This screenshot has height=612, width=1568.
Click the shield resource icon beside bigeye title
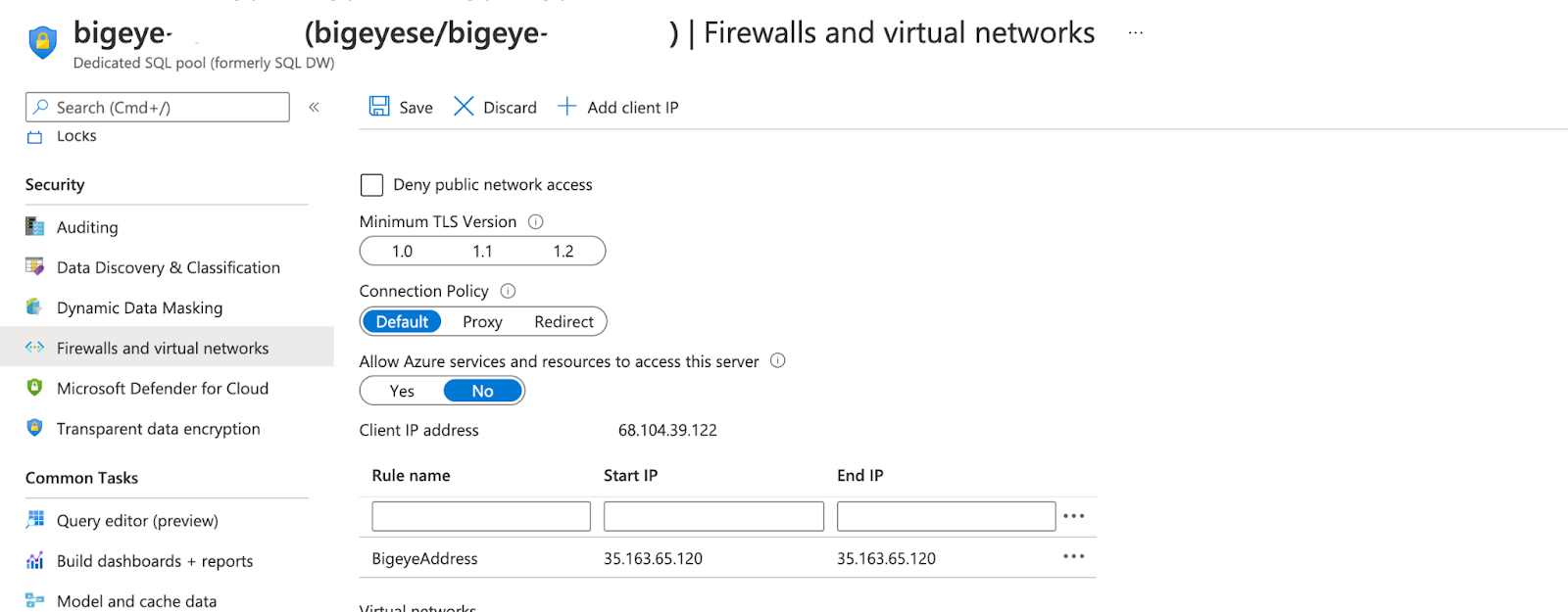pyautogui.click(x=42, y=42)
